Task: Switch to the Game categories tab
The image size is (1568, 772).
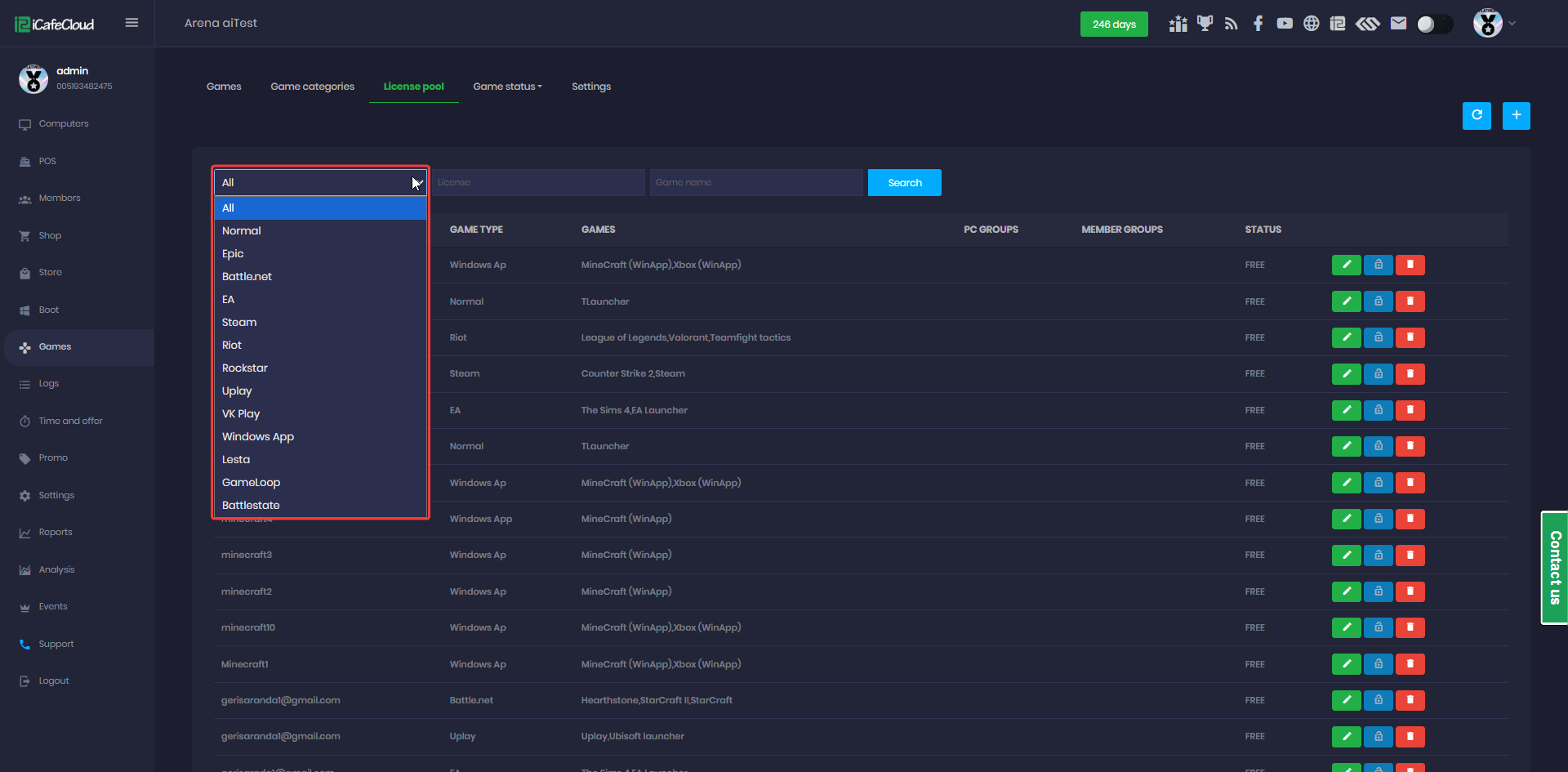Action: pyautogui.click(x=312, y=87)
